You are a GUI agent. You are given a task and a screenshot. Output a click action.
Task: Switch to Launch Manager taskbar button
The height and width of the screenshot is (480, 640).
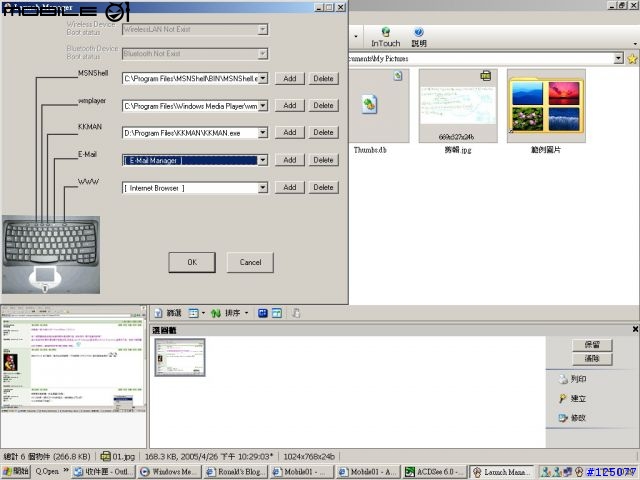501,471
